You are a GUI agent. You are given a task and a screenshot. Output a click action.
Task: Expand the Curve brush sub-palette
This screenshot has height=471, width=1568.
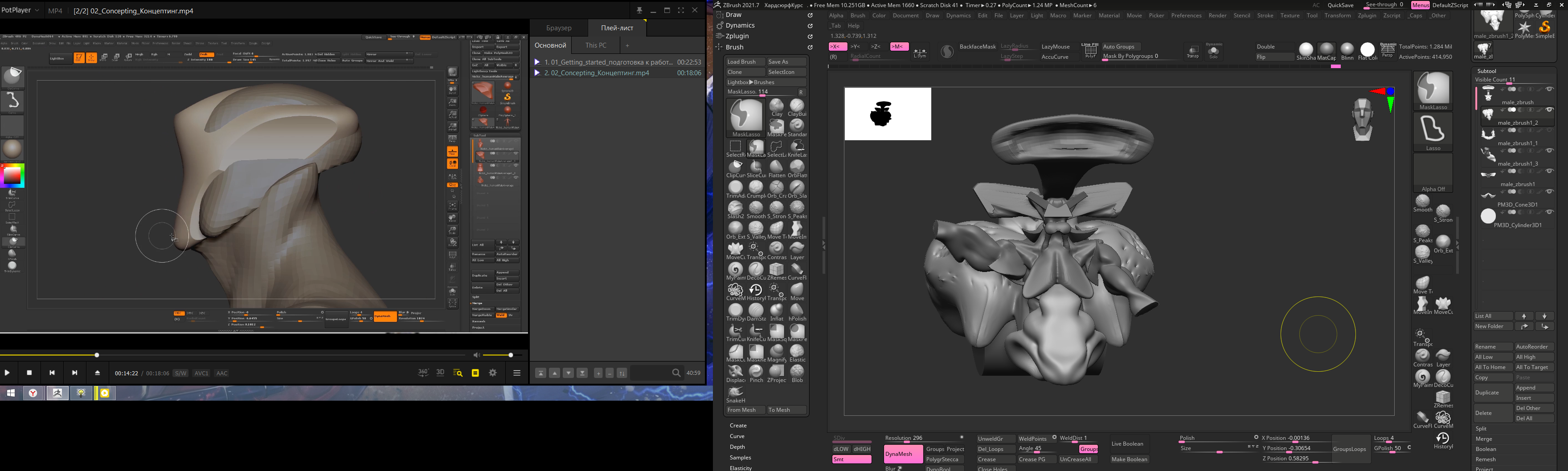[x=737, y=436]
